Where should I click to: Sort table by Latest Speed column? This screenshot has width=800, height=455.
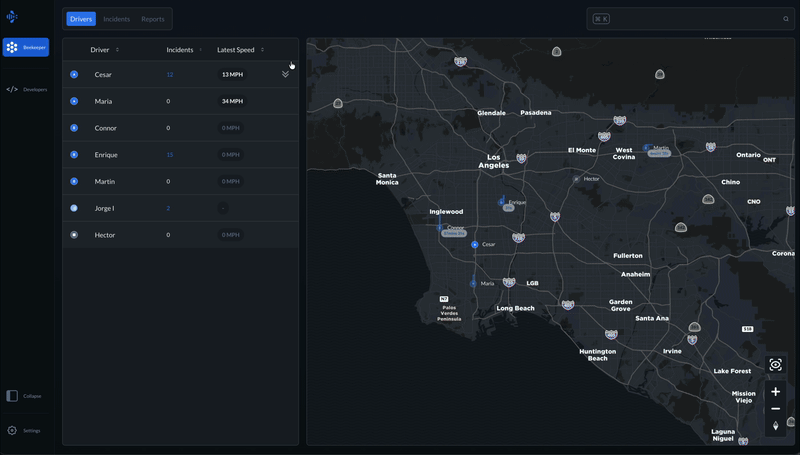point(240,50)
